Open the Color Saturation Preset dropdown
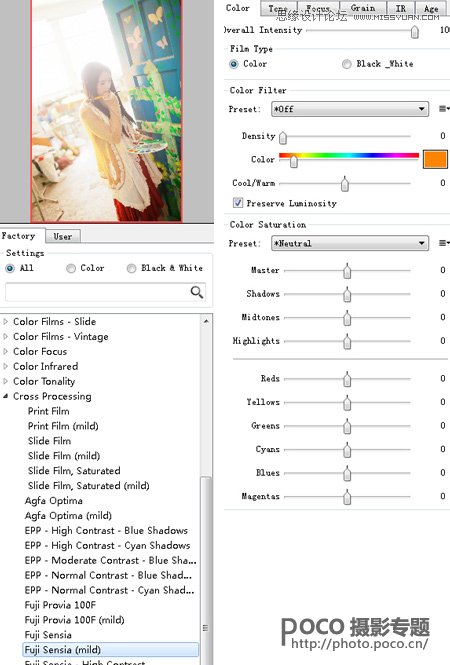This screenshot has height=665, width=450. pos(350,243)
